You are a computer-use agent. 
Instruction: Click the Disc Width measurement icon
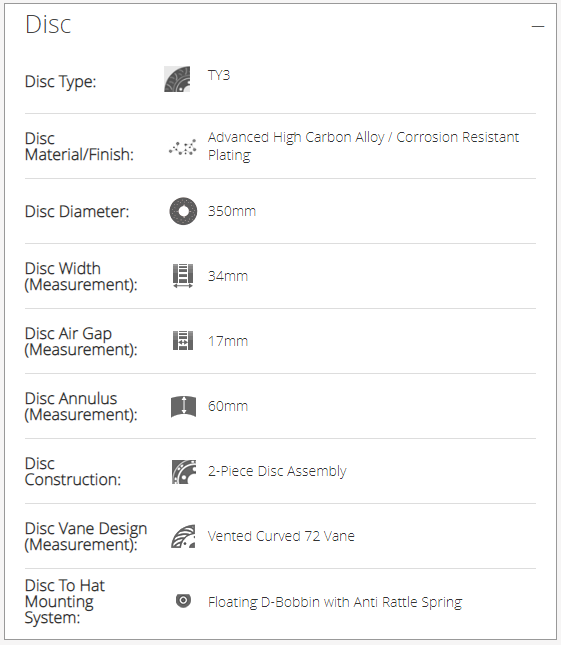click(183, 276)
